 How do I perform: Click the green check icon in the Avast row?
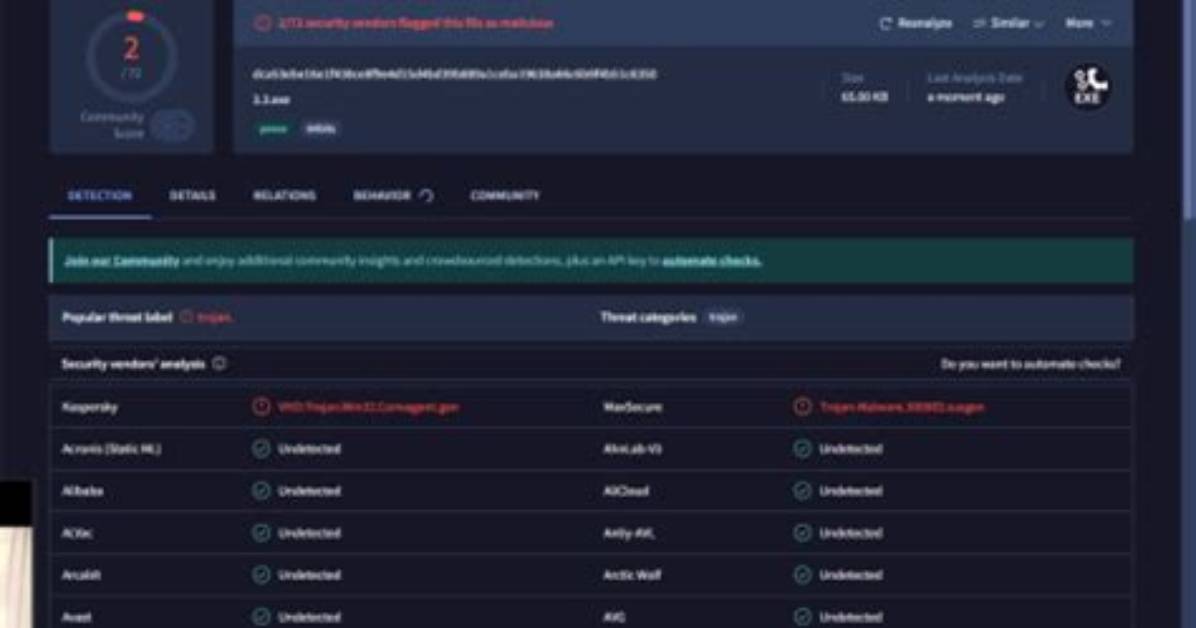pyautogui.click(x=262, y=617)
